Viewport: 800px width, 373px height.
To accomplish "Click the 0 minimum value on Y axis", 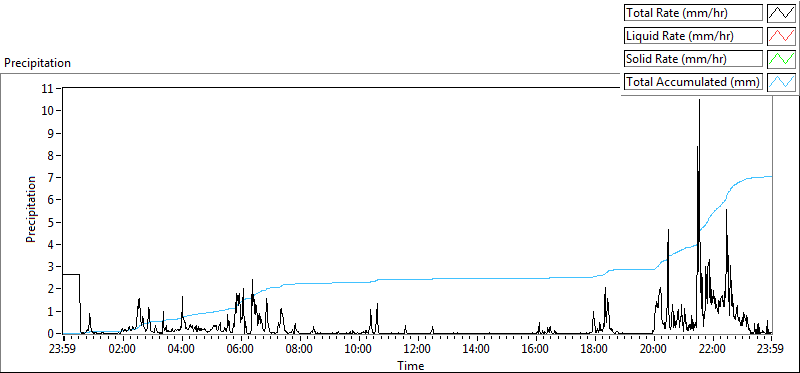I will point(51,334).
